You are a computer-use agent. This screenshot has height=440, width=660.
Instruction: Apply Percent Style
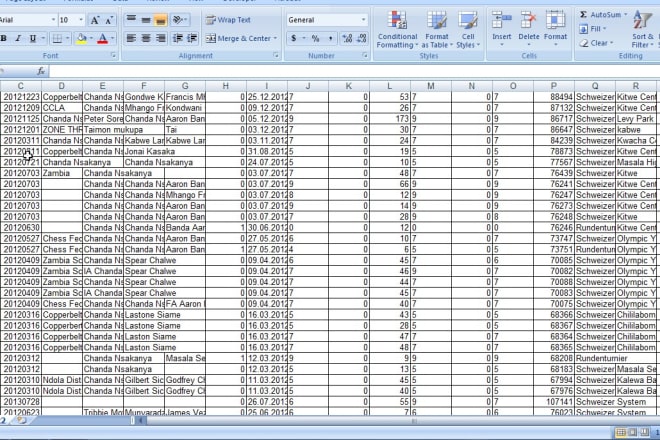(315, 39)
